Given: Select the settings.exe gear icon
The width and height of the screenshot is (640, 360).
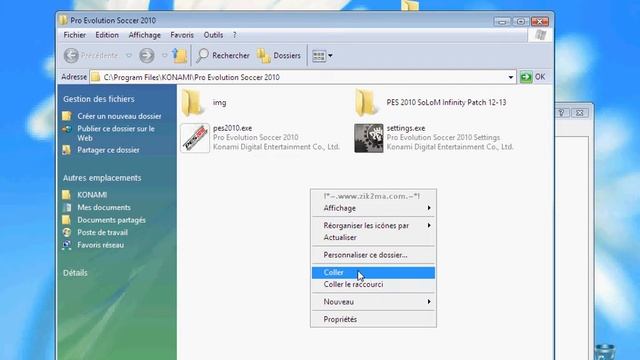Looking at the screenshot, I should pos(369,138).
